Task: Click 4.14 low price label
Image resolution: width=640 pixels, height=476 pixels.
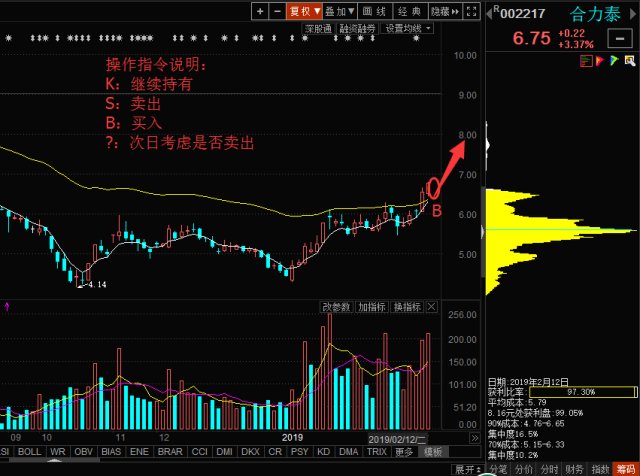Action: [x=97, y=285]
